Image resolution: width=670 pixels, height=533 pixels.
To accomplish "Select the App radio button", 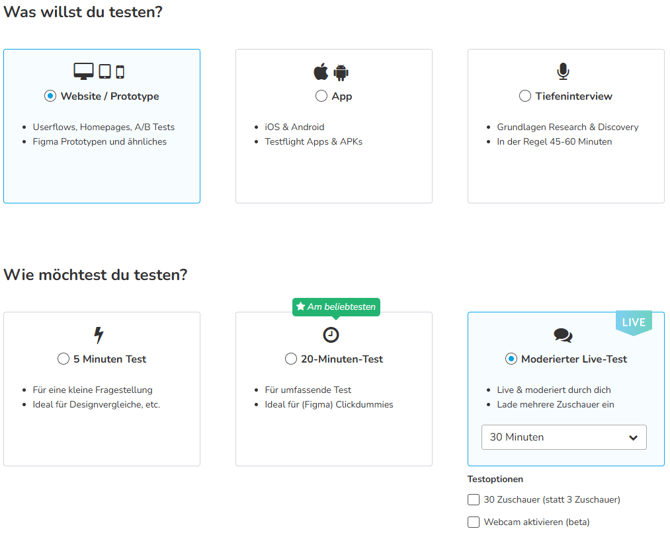I will (x=321, y=96).
